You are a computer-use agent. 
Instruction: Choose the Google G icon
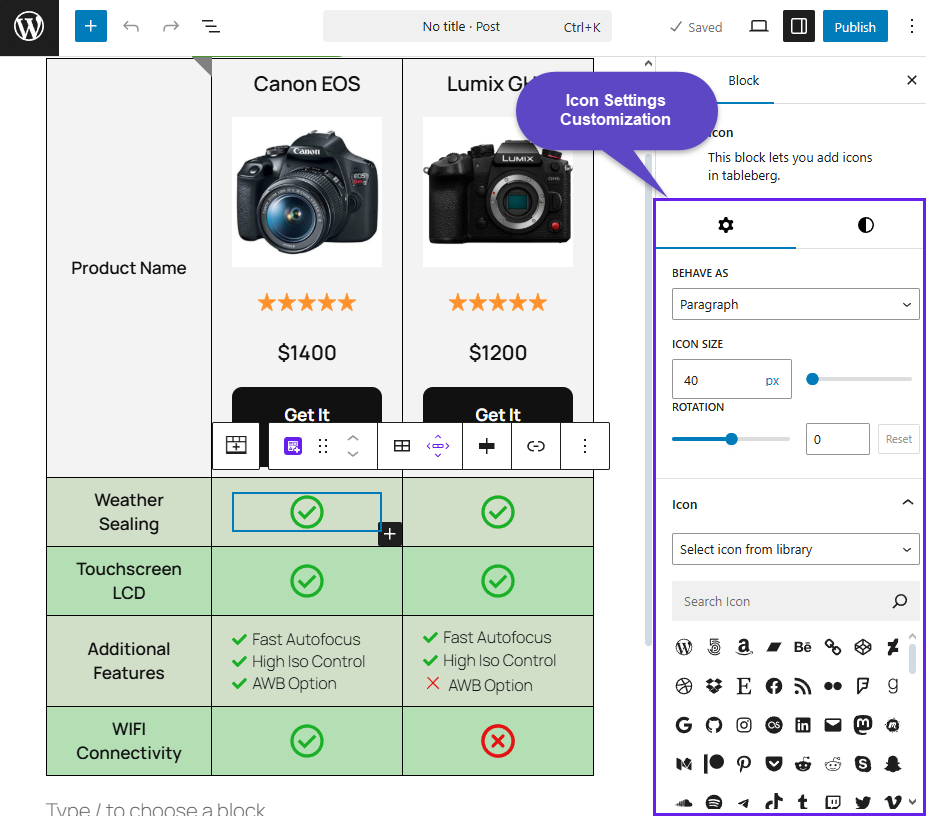(x=684, y=725)
